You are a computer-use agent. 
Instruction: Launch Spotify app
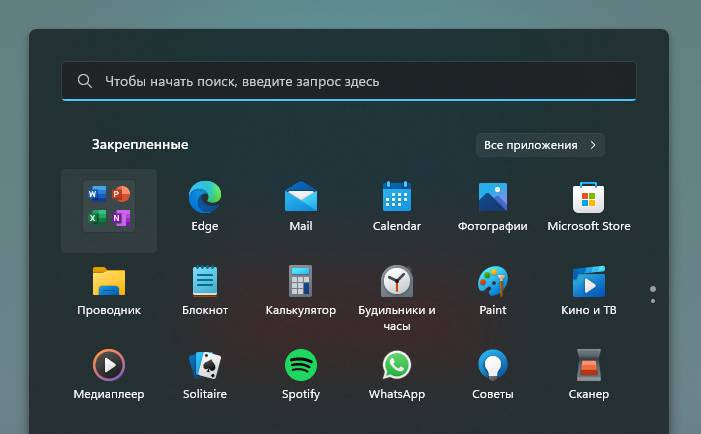tap(301, 375)
